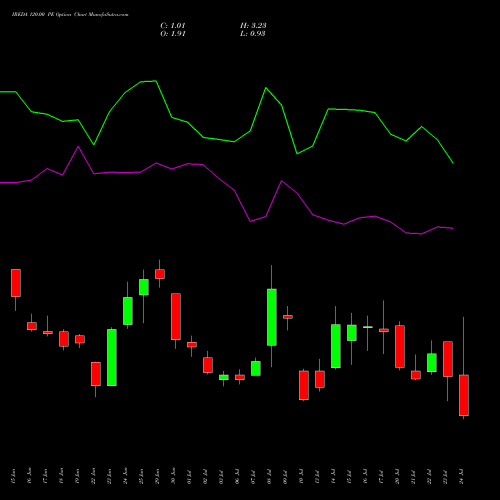Screen dimensions: 500x500
Task: Click the open value O: 1.91
Action: pos(173,33)
